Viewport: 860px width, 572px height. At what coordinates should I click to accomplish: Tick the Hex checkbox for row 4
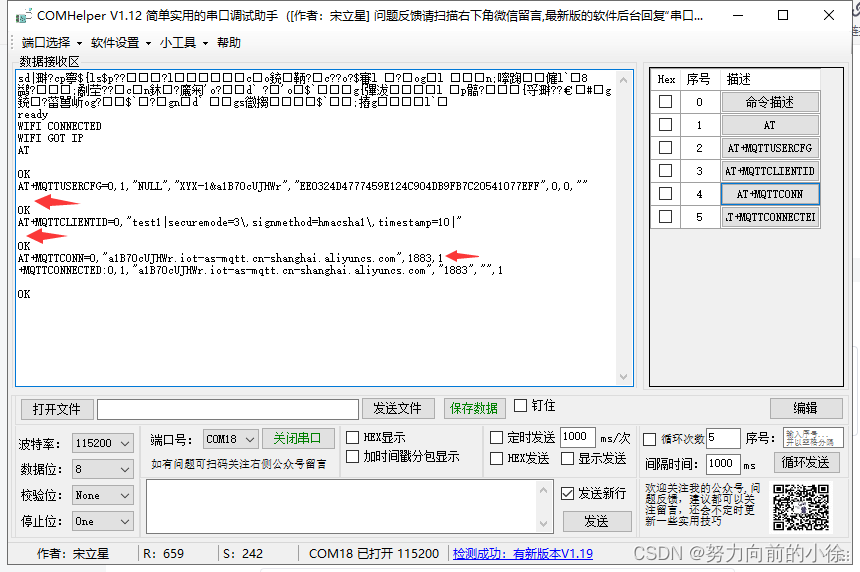666,194
